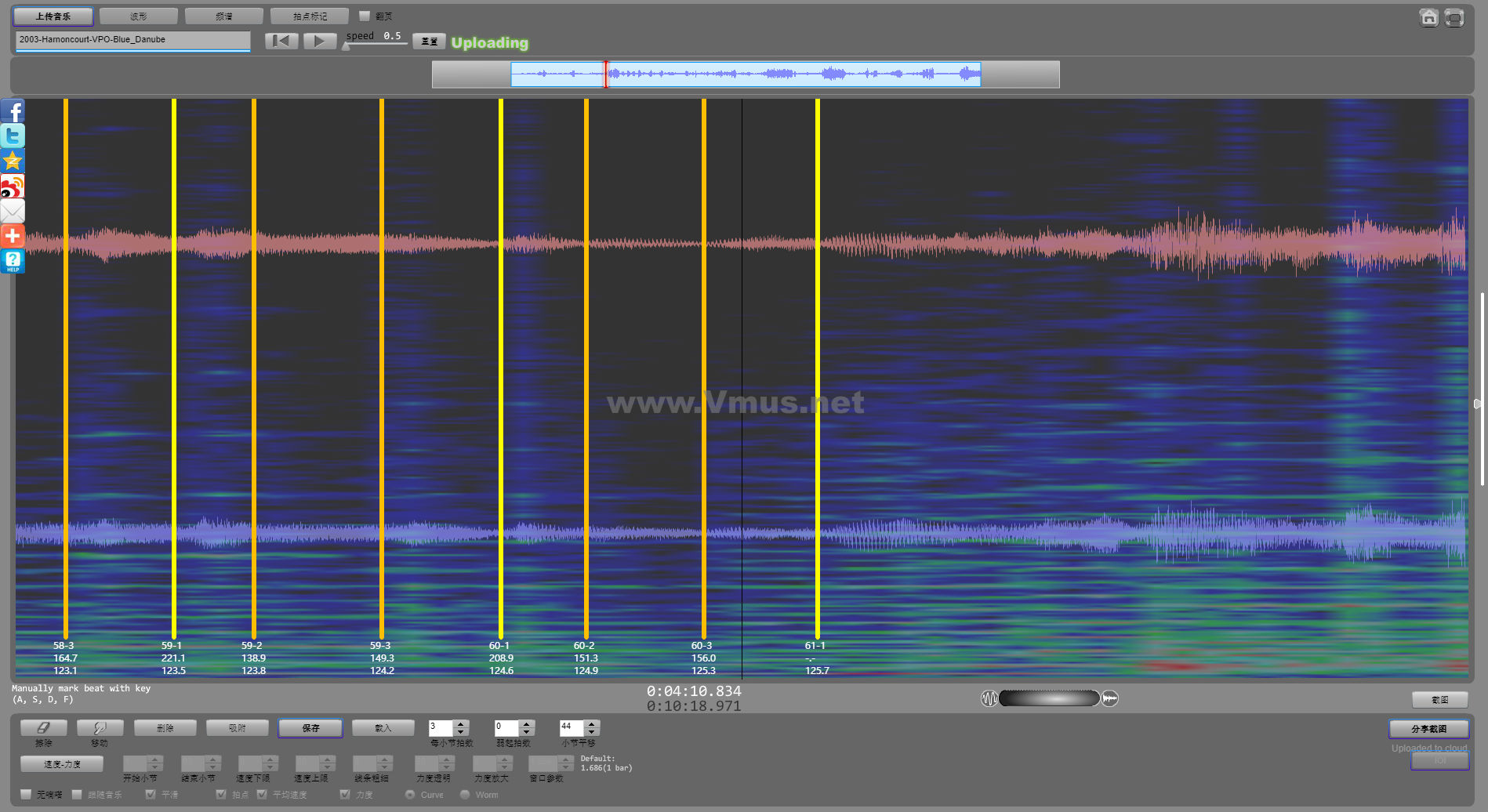
Task: Toggle the 无嘀嗒 checkbox
Action: coord(26,795)
